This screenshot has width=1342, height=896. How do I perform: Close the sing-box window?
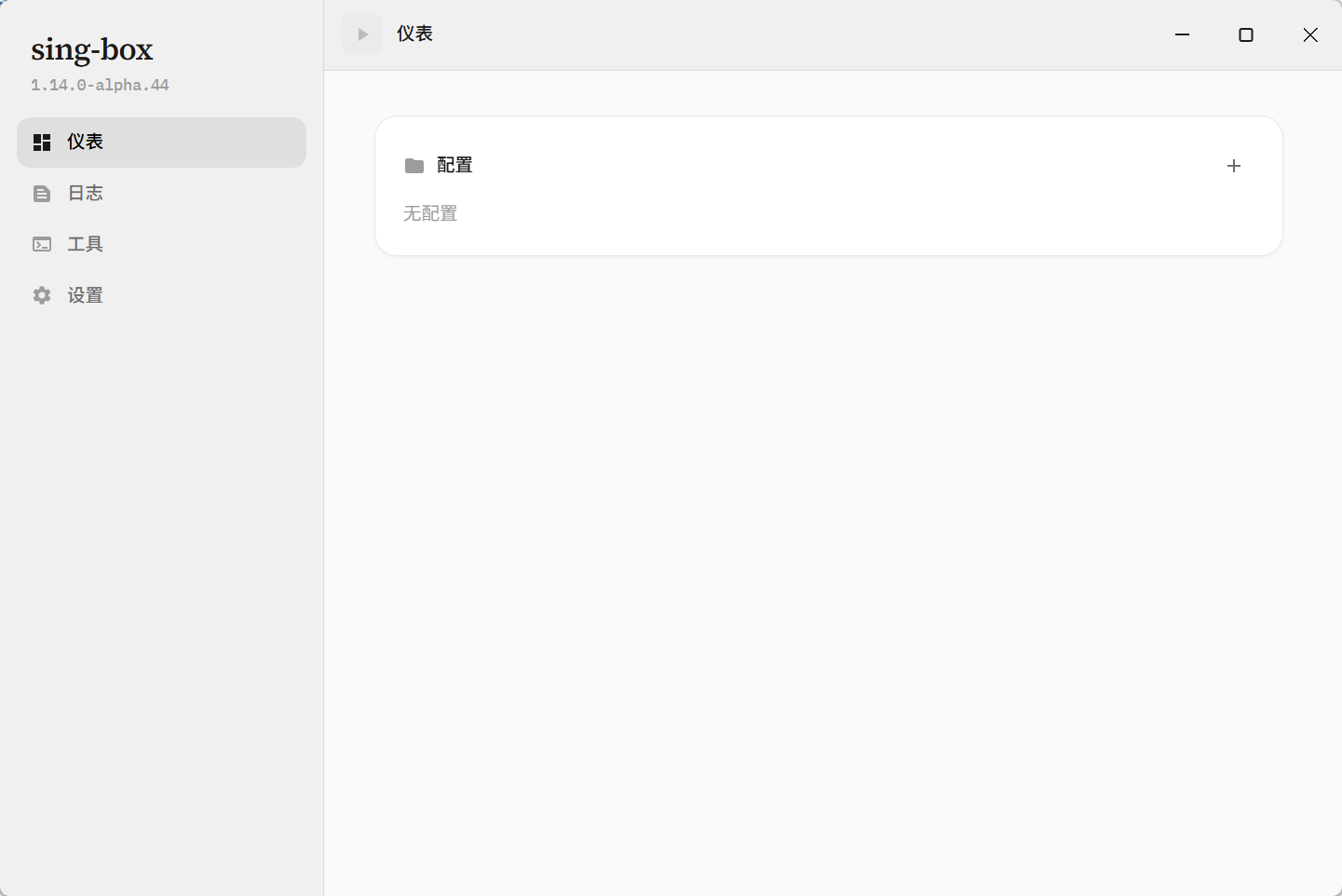[x=1310, y=34]
